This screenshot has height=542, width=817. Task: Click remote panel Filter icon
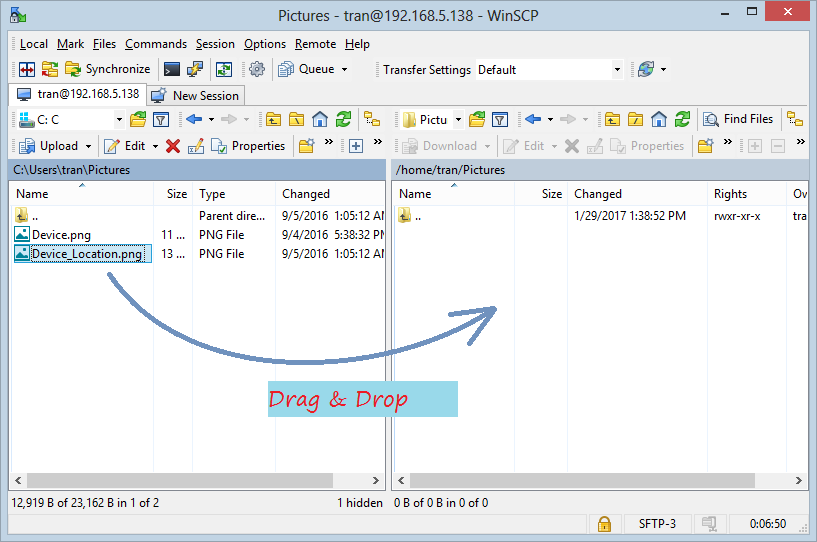[x=500, y=120]
